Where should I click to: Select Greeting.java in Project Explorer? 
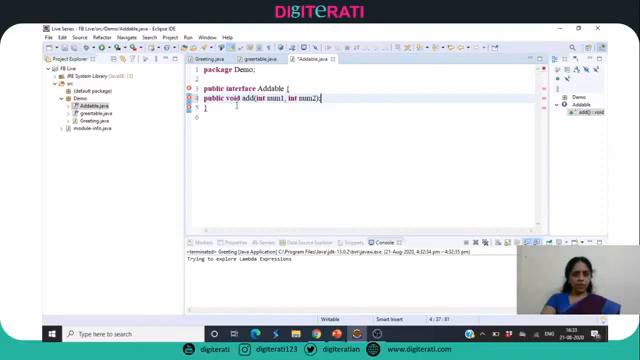coord(91,121)
